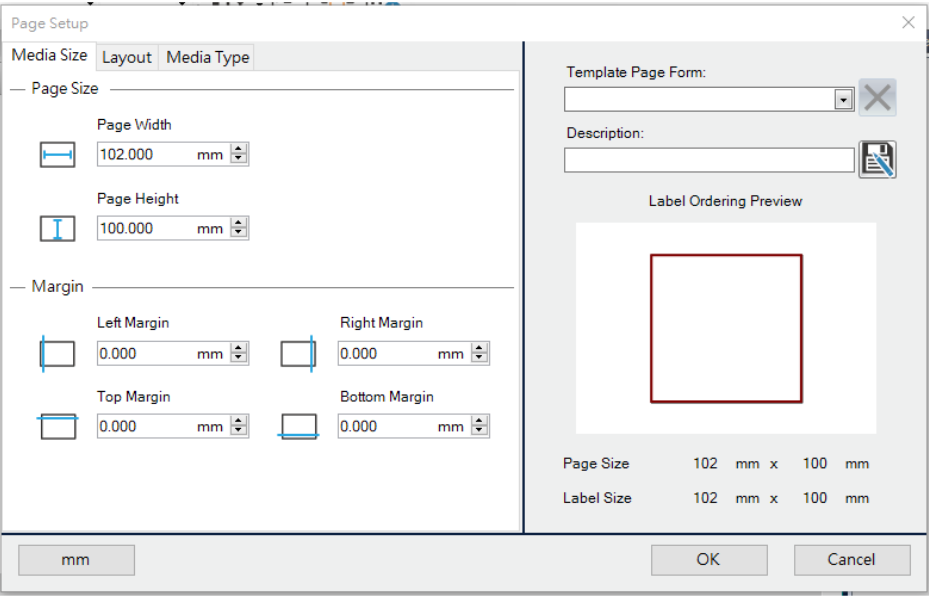The height and width of the screenshot is (596, 929).
Task: Click the Left Margin icon
Action: coord(57,354)
